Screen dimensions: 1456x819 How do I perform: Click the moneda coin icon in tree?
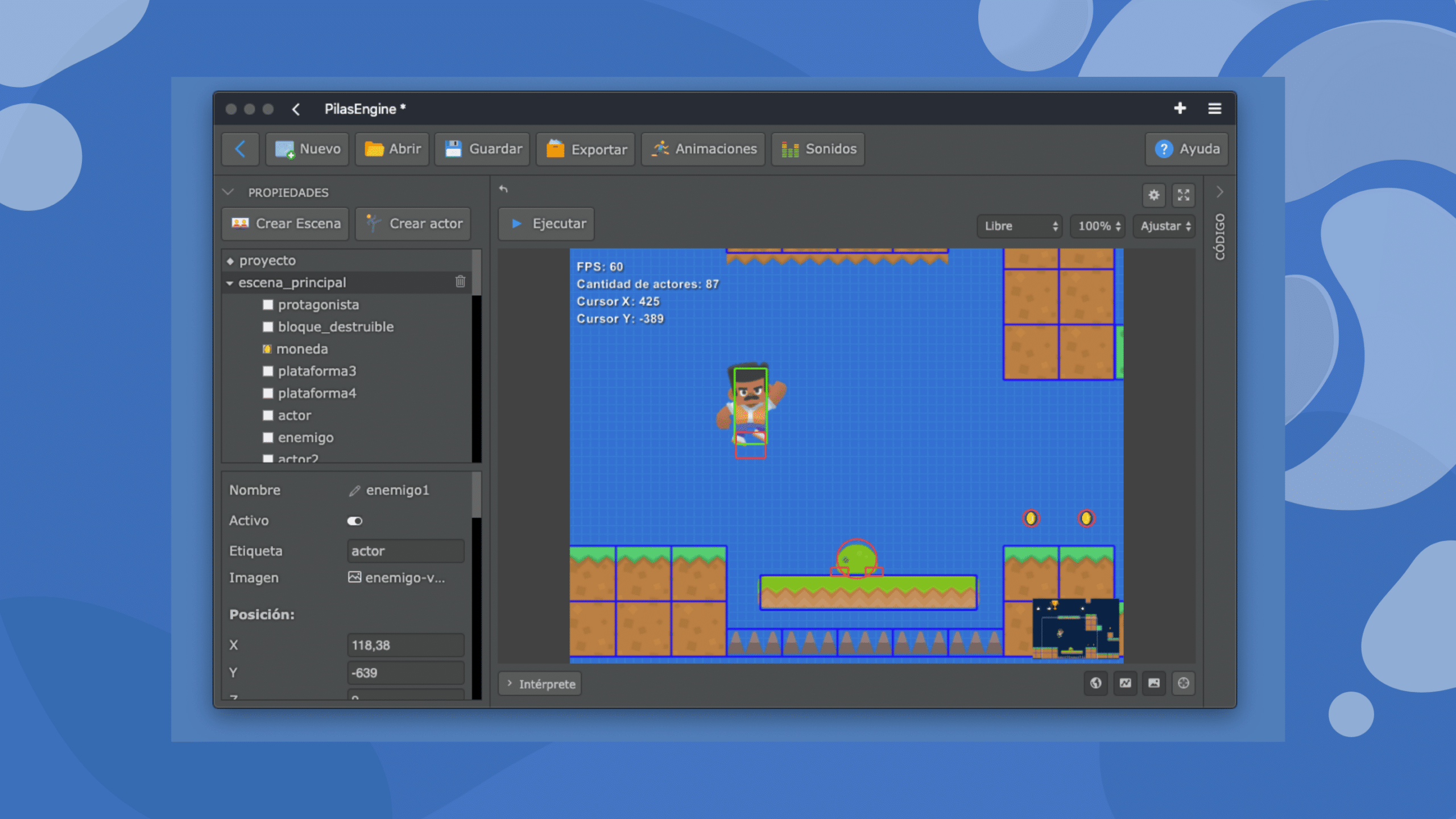(267, 349)
